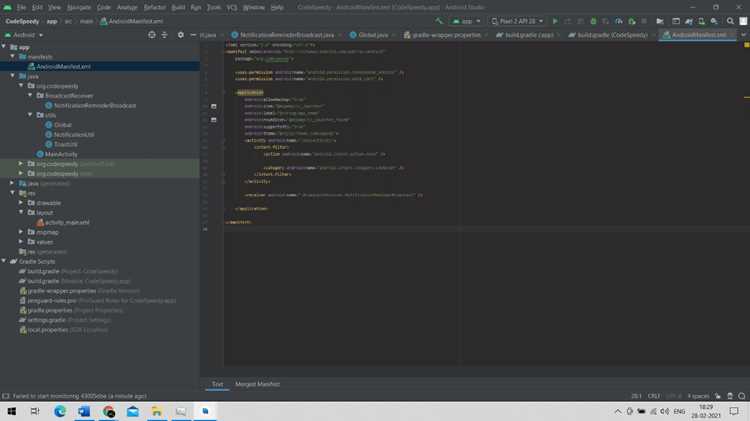Open Windows Start menu

click(x=11, y=411)
